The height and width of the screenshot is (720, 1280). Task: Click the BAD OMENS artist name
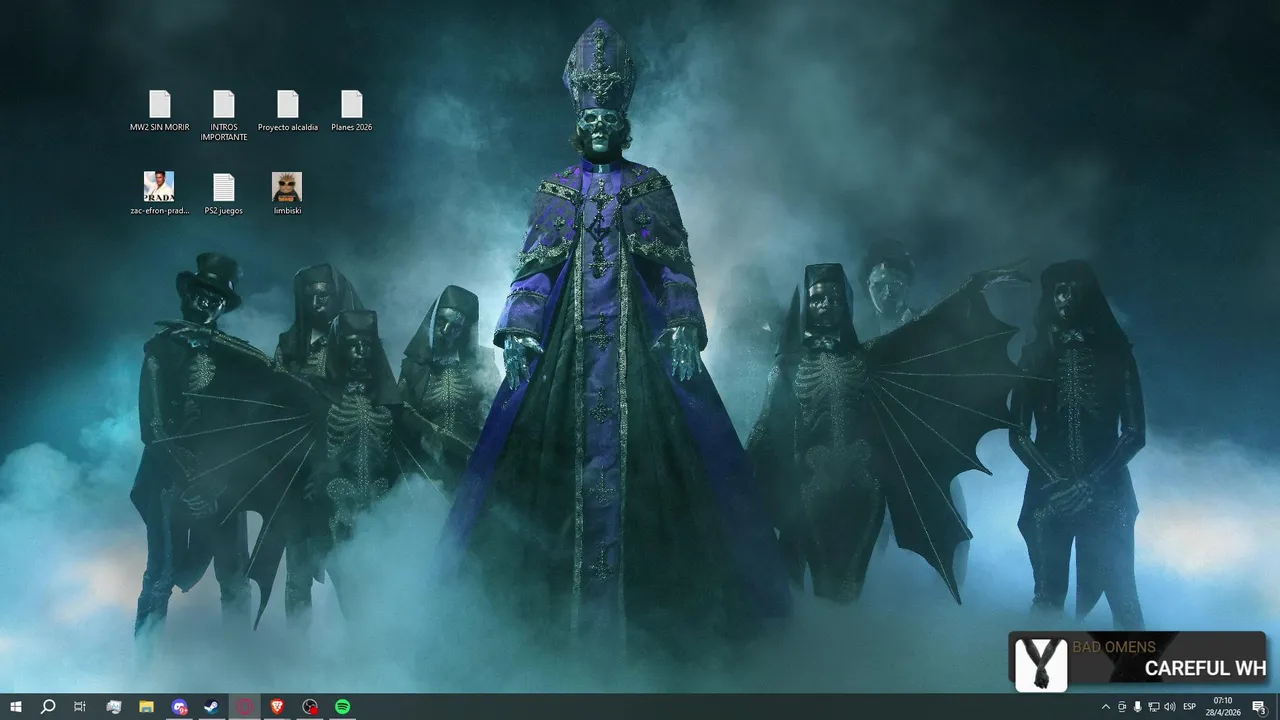1114,647
